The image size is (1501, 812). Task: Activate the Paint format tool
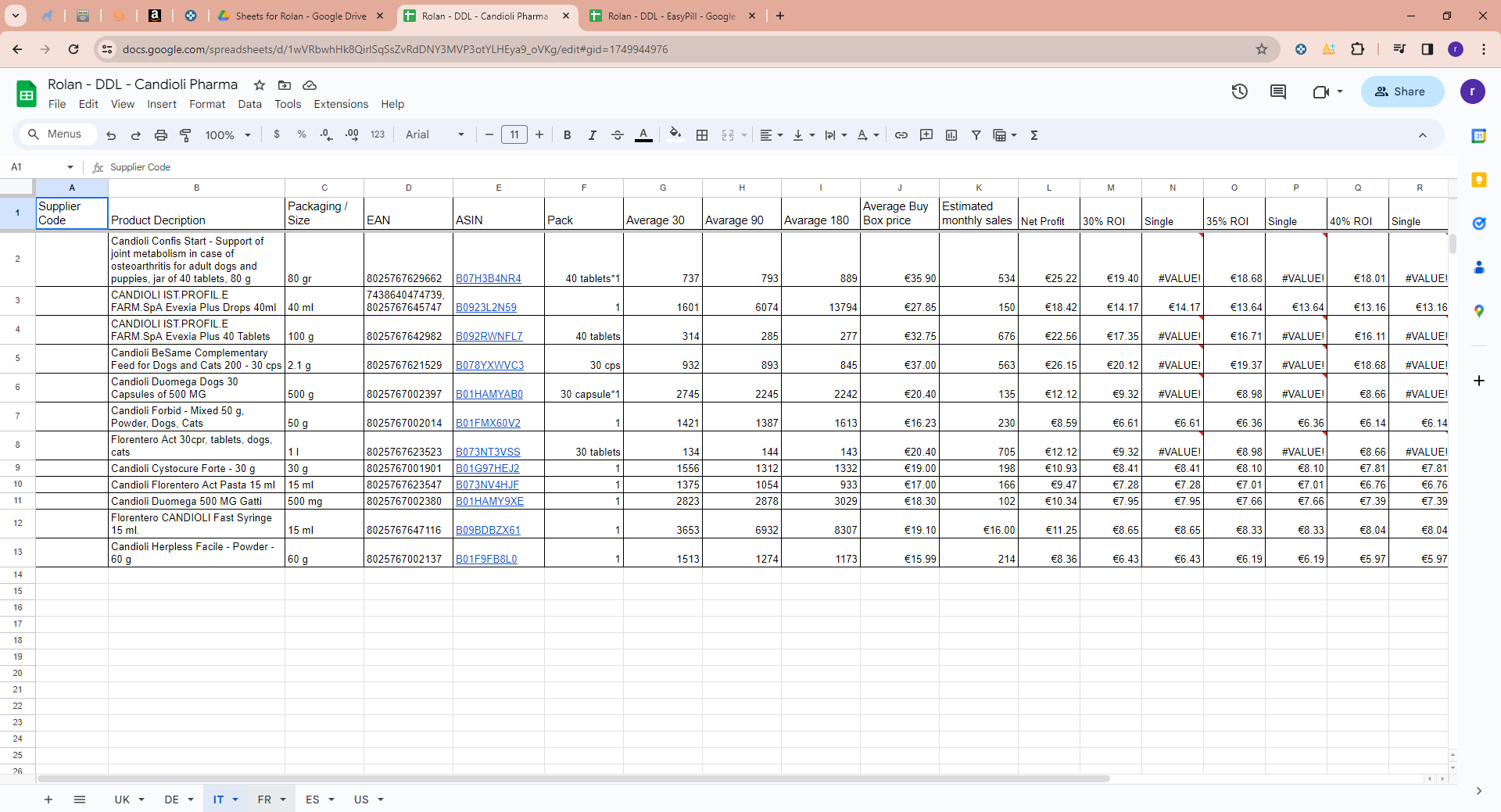[186, 135]
